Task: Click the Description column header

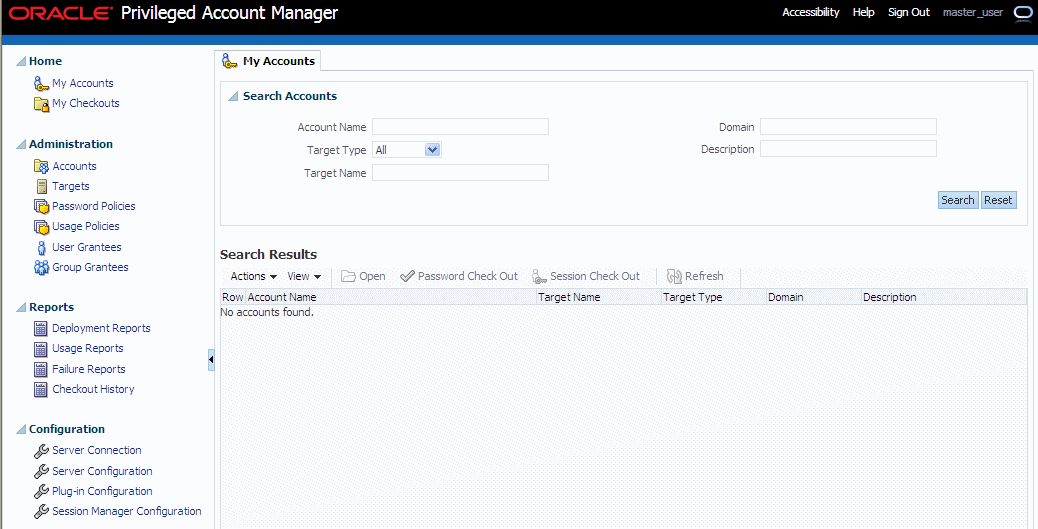Action: (x=944, y=297)
